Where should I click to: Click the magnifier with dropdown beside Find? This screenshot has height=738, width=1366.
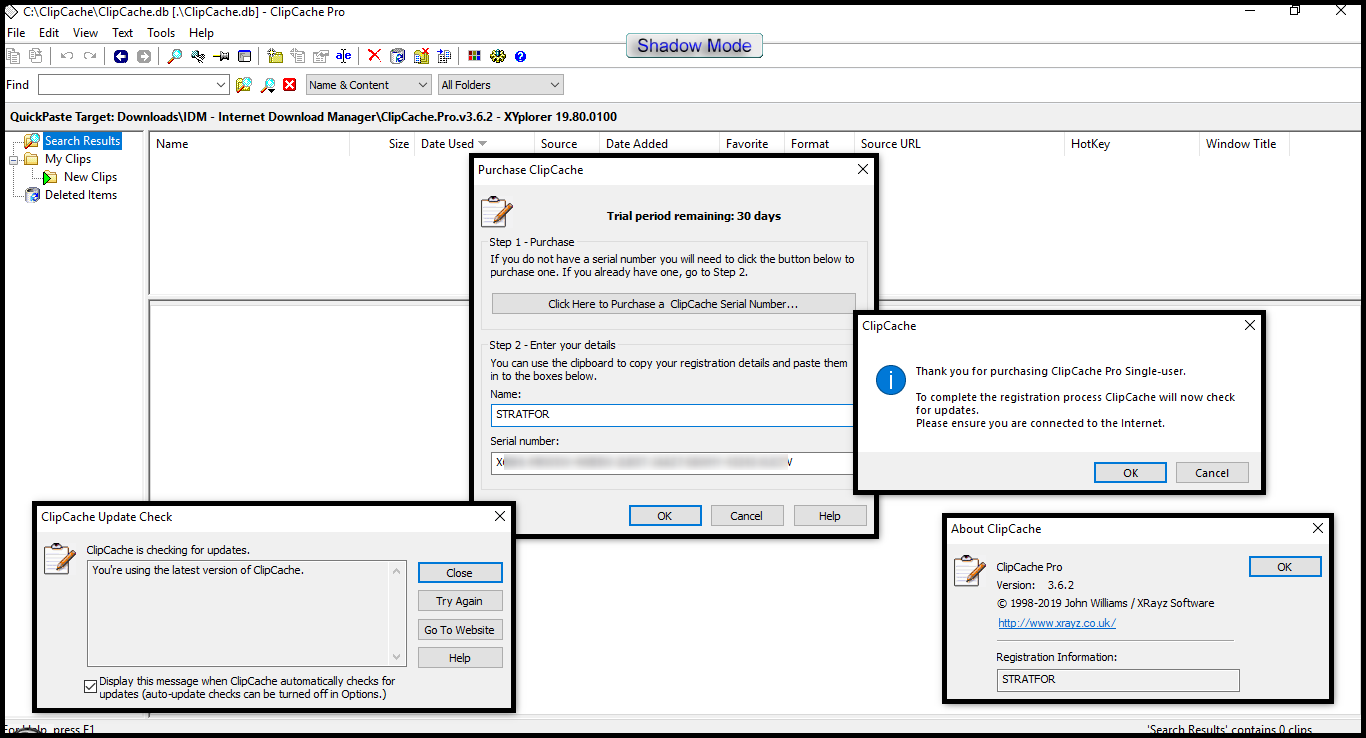268,85
